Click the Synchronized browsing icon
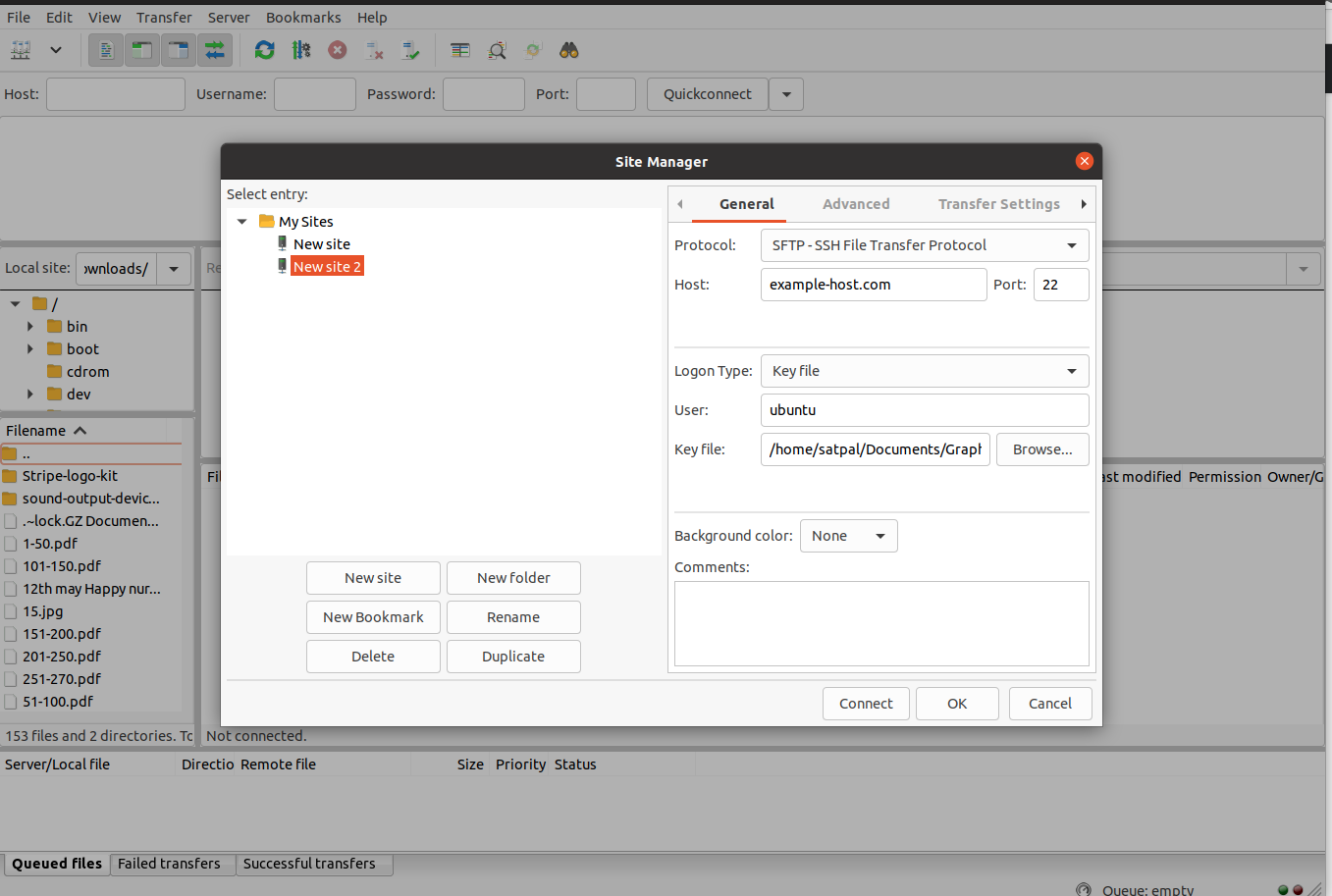 tap(532, 49)
